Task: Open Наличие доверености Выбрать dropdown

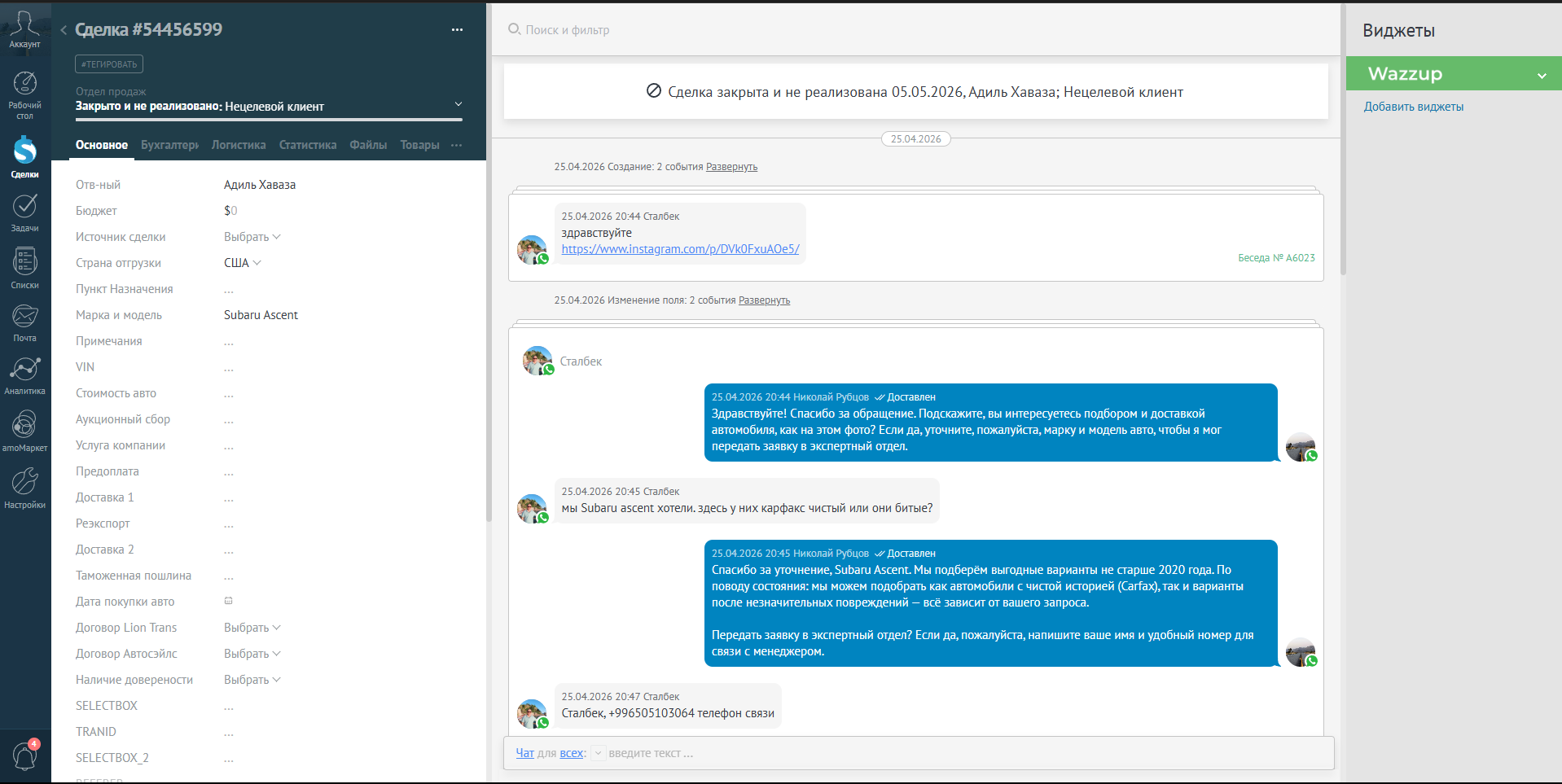Action: [252, 680]
